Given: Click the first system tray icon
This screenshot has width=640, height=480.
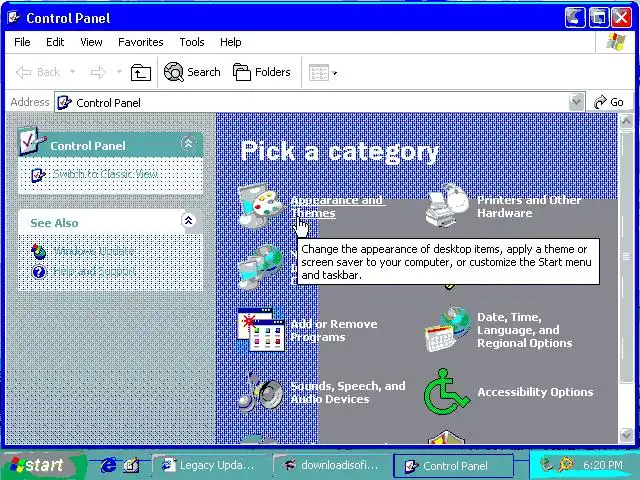Looking at the screenshot, I should tap(547, 464).
